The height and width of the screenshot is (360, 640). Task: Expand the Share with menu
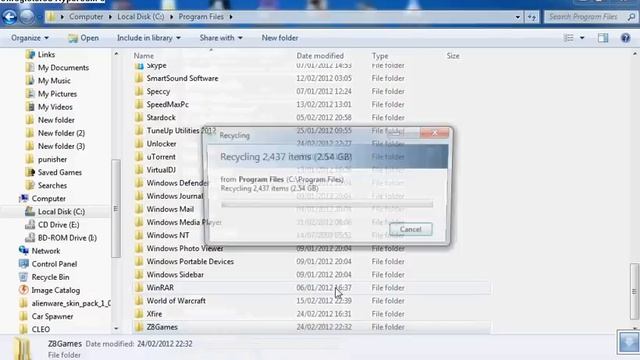(221, 38)
